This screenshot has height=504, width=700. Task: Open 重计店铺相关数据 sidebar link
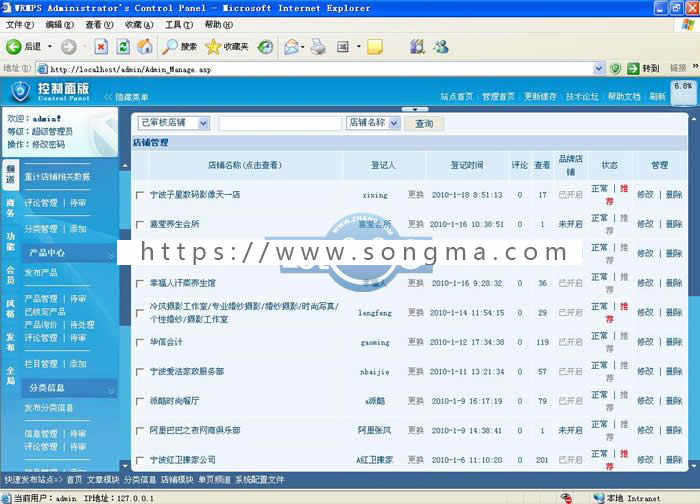click(57, 177)
